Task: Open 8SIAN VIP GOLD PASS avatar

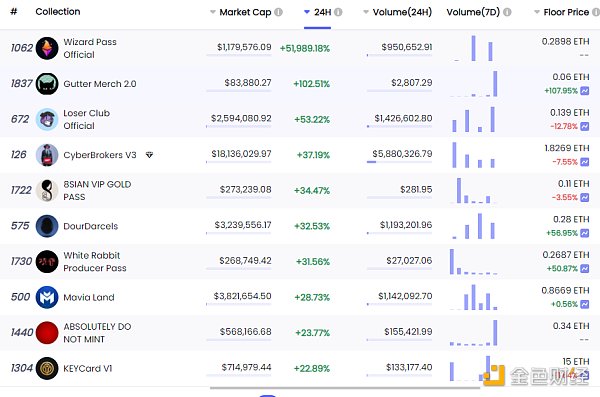Action: pos(47,191)
